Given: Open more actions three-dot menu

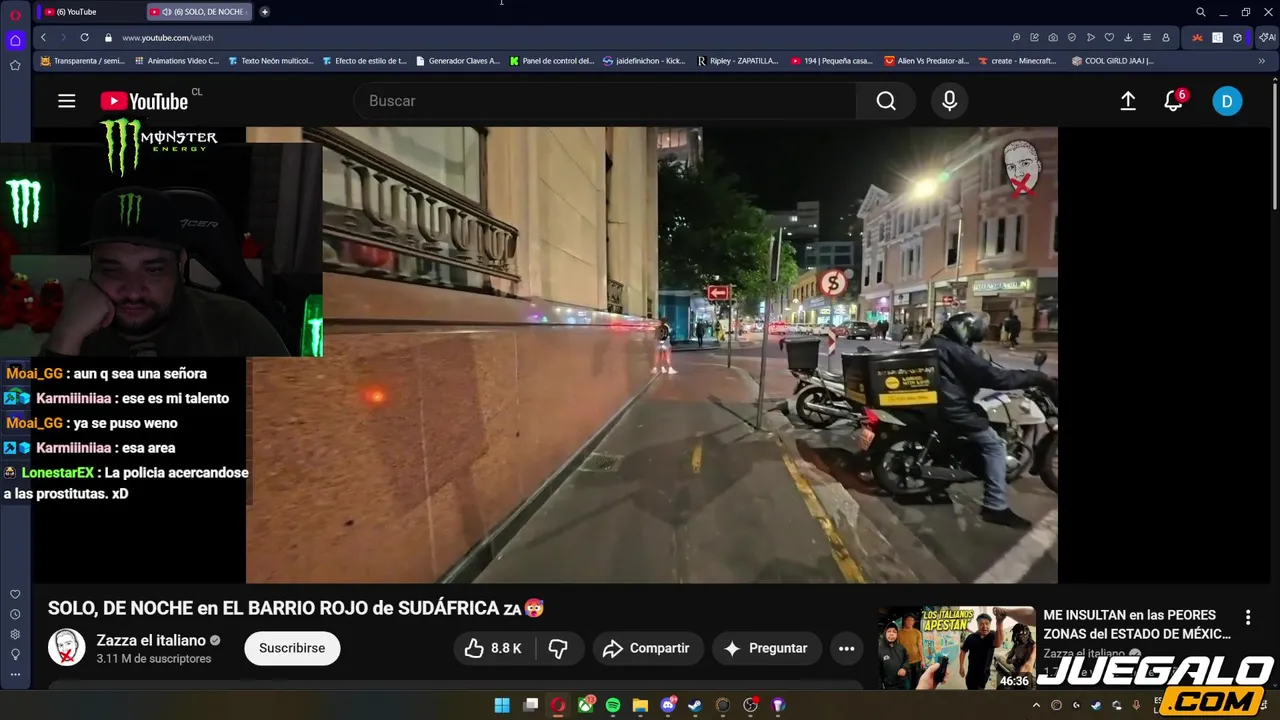Looking at the screenshot, I should click(x=846, y=648).
